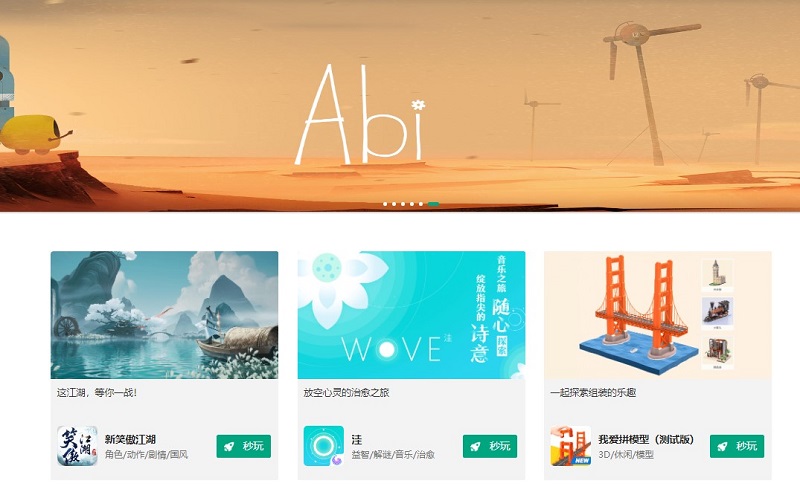This screenshot has height=492, width=800.
Task: Open the 洼 Wove game icon
Action: click(323, 446)
